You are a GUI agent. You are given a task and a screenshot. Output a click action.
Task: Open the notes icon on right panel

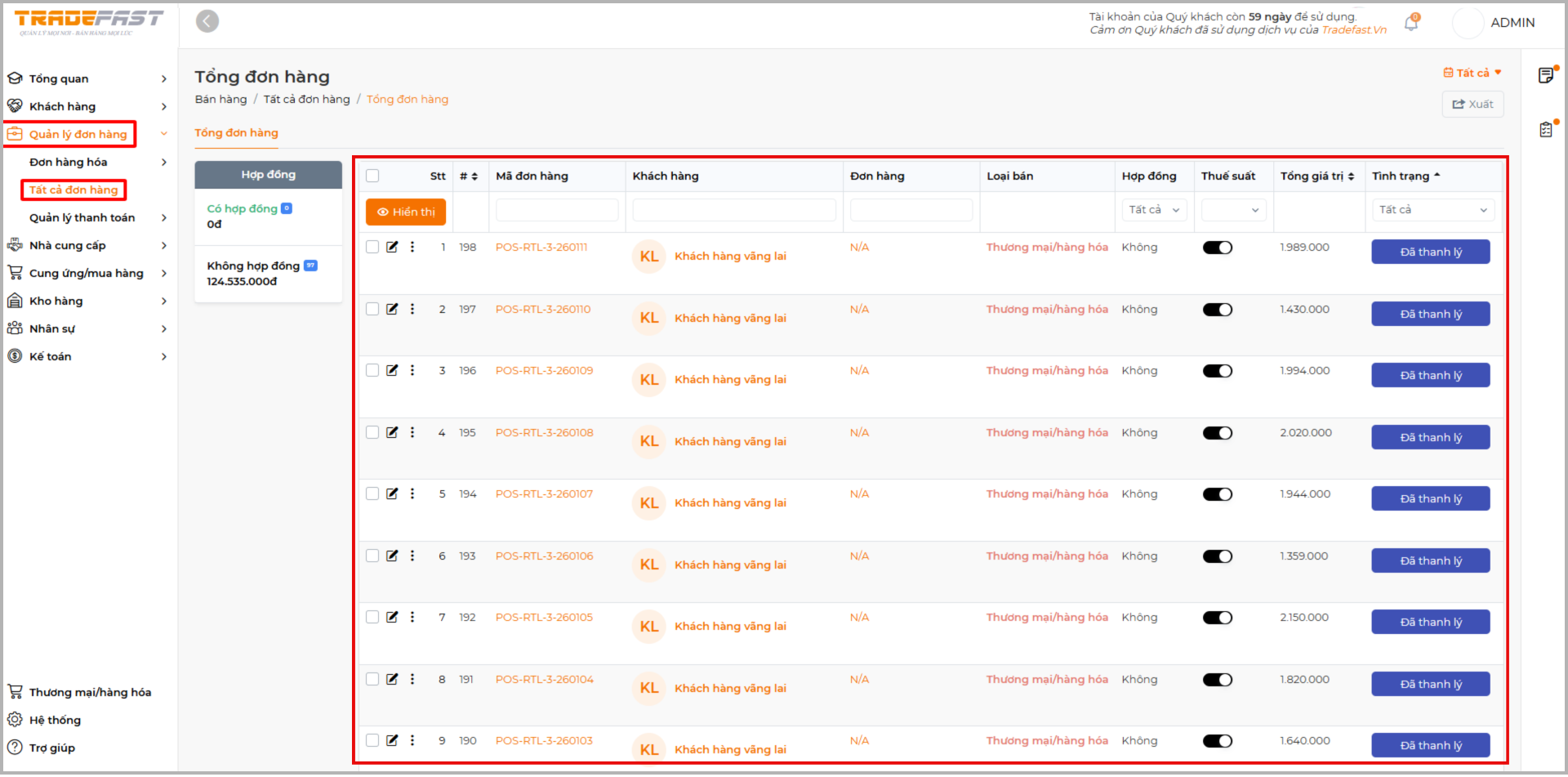tap(1546, 75)
